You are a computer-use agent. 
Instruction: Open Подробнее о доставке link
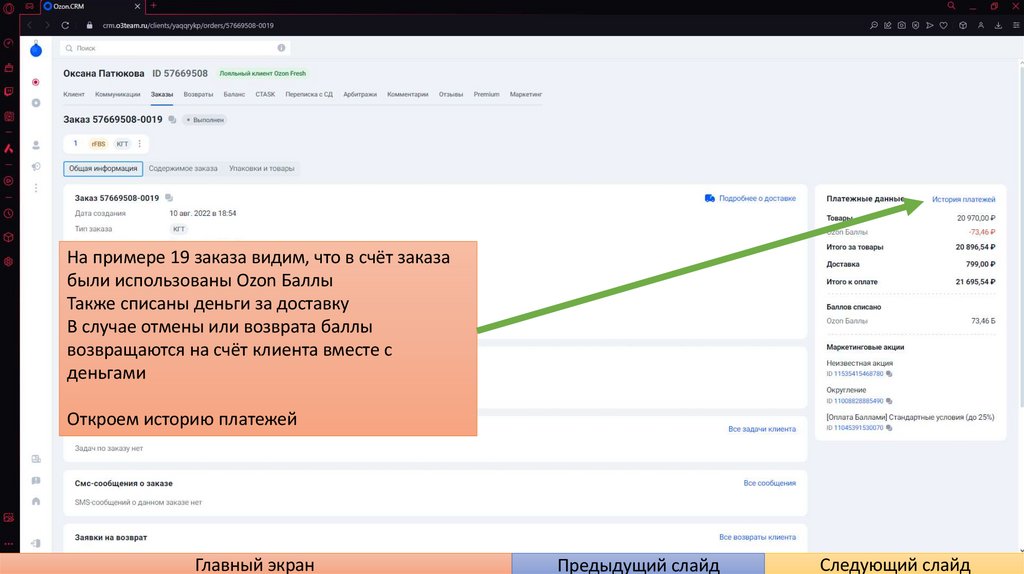(750, 198)
